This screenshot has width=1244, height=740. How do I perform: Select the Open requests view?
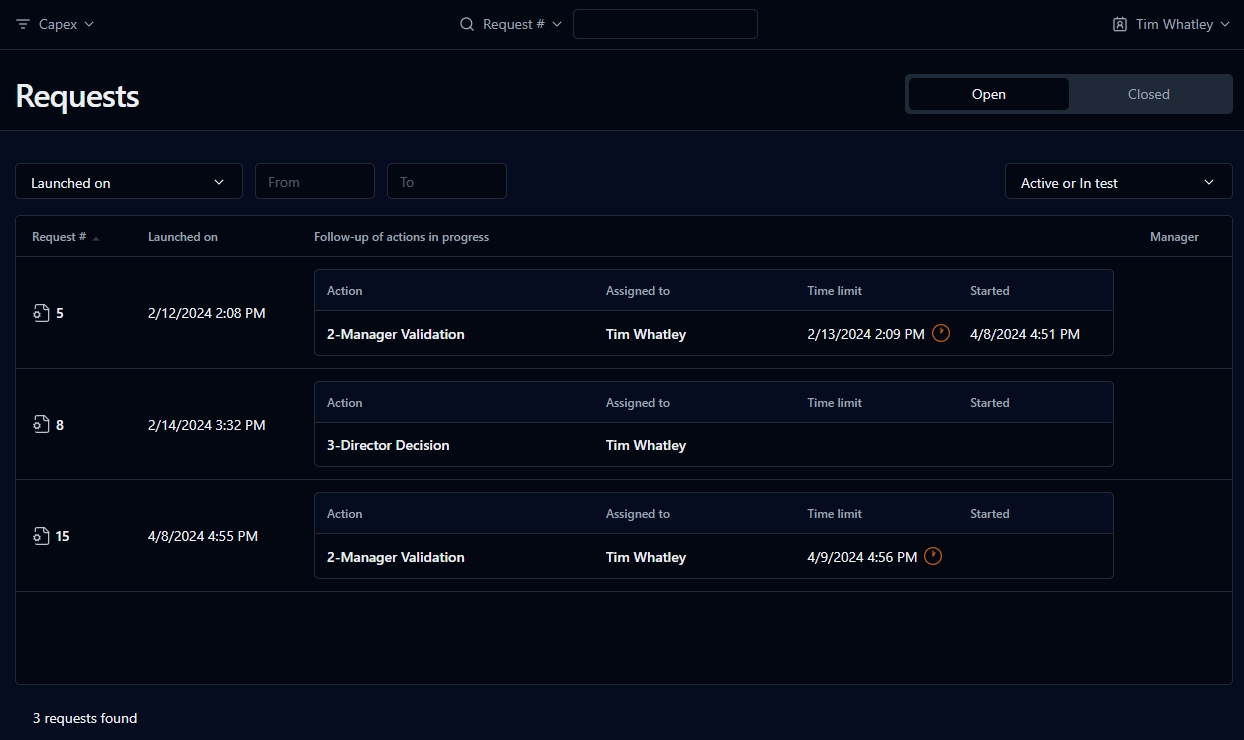(988, 94)
